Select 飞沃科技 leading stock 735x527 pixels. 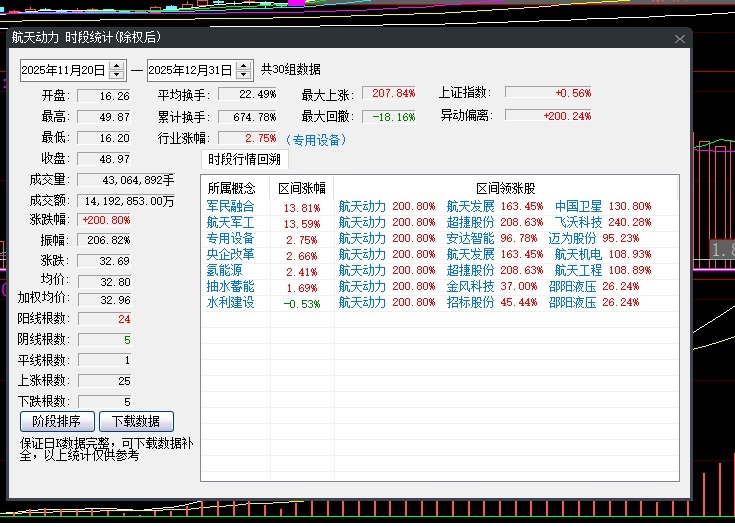pos(578,222)
